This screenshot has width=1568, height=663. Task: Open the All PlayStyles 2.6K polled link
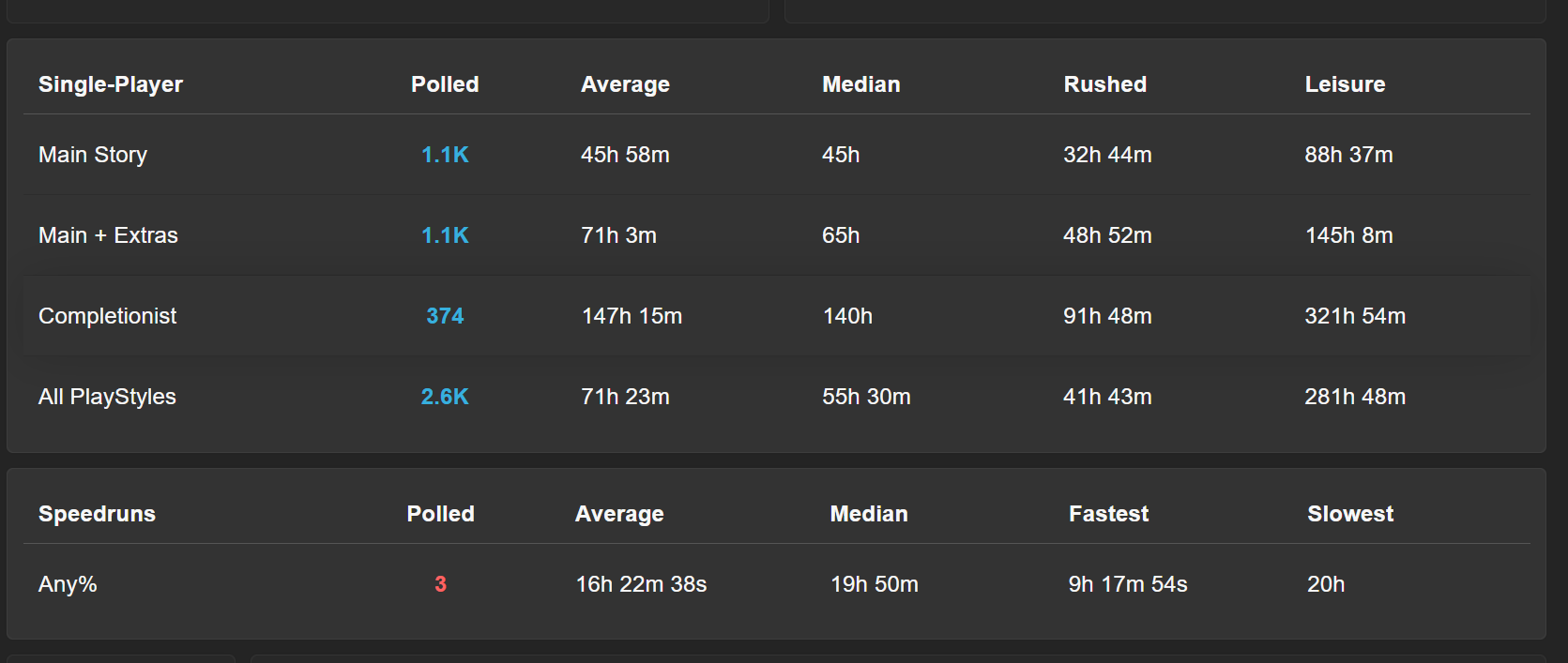[445, 397]
